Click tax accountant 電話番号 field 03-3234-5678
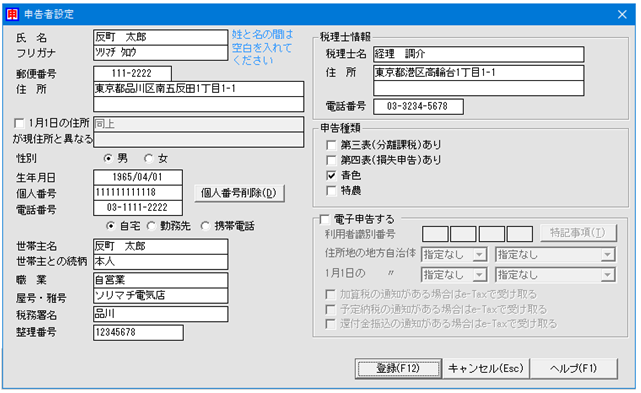Image resolution: width=641 pixels, height=393 pixels. pyautogui.click(x=418, y=106)
